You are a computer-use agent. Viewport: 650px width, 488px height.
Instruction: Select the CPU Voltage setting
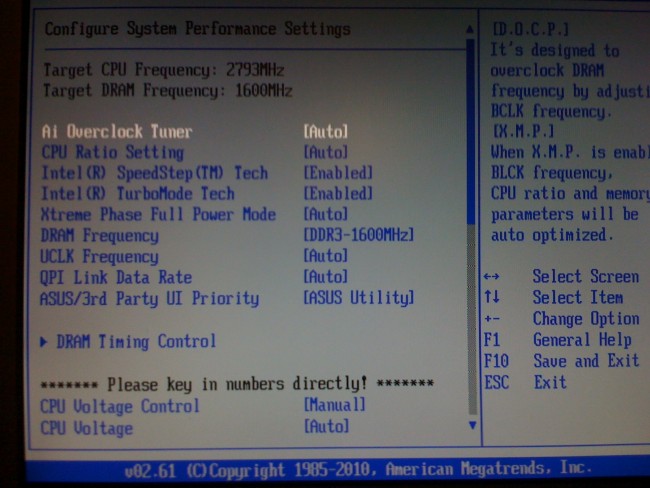point(86,428)
